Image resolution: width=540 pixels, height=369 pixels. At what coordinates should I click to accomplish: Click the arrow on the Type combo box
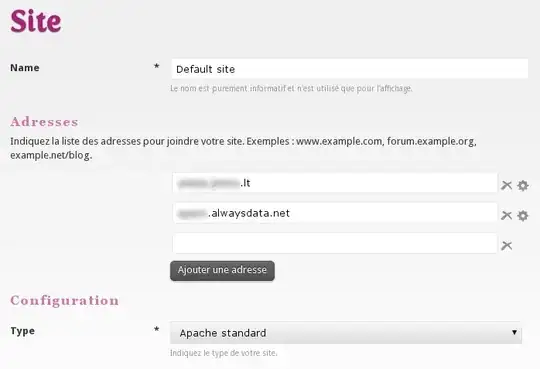(x=514, y=332)
